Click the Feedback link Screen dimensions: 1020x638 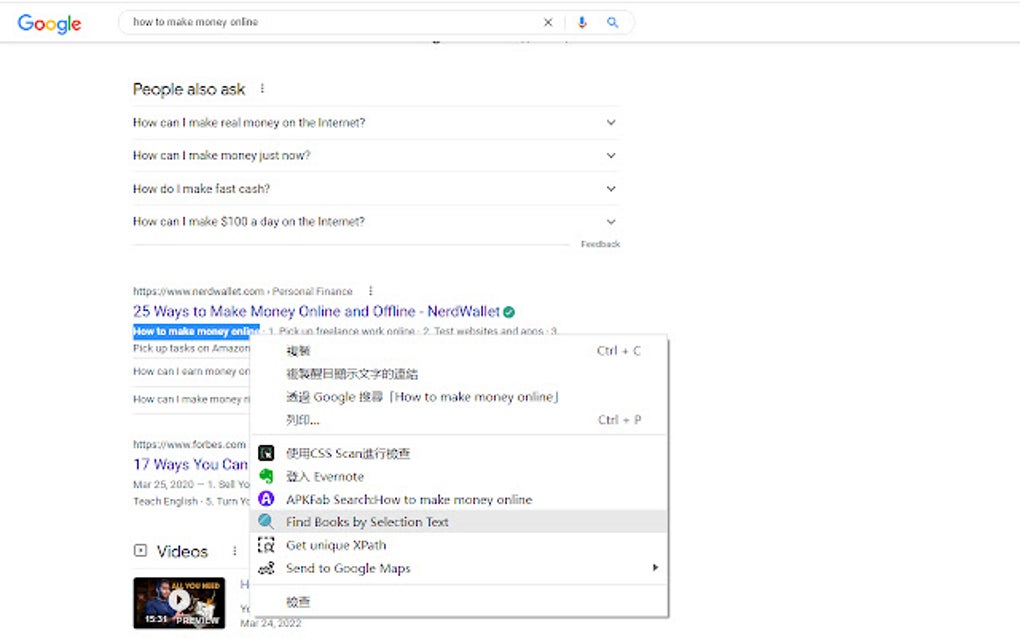point(600,243)
